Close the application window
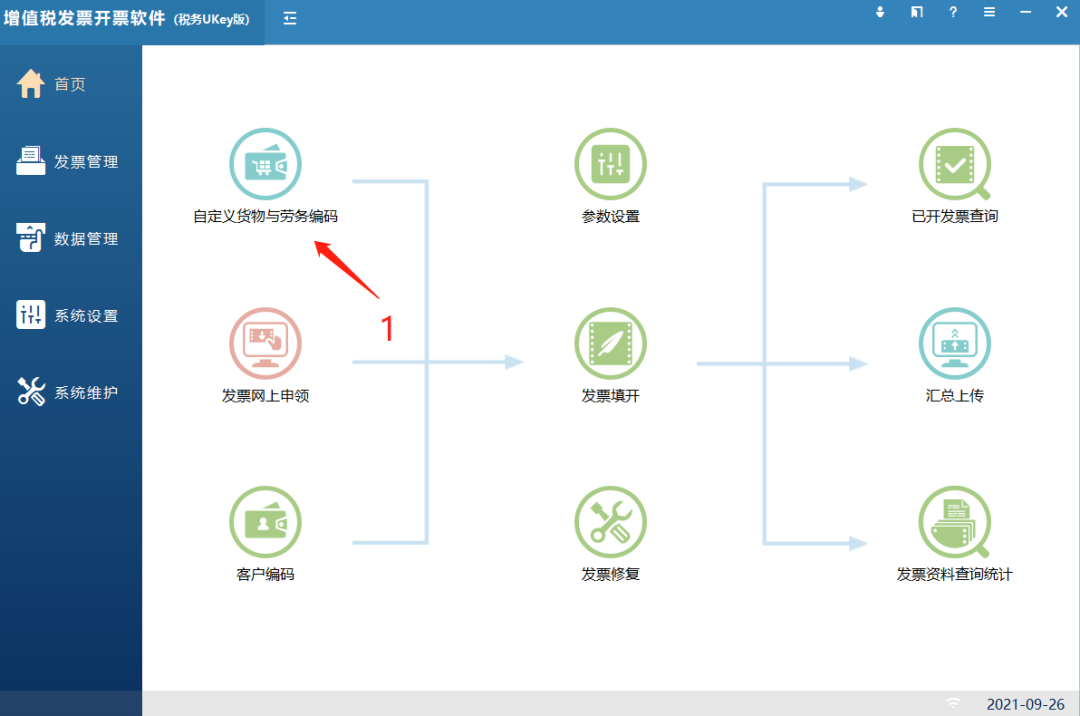Viewport: 1080px width, 716px height. pyautogui.click(x=1061, y=12)
